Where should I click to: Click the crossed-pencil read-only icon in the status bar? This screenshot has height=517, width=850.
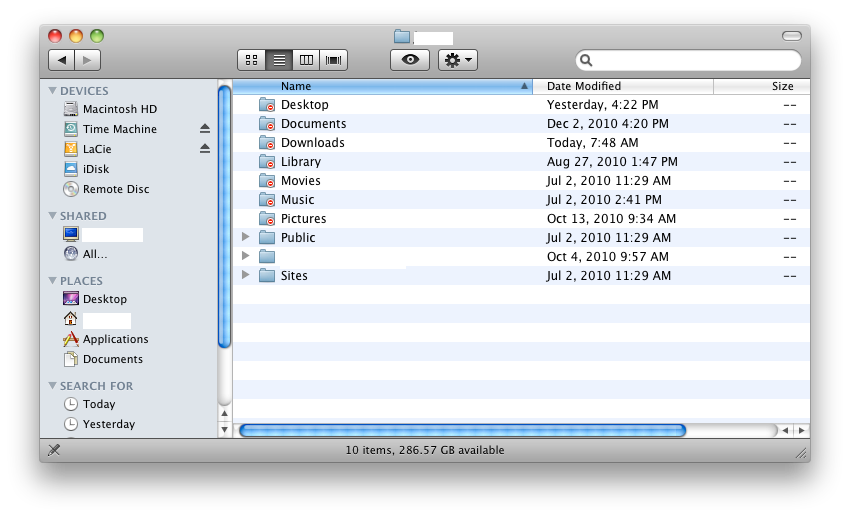pyautogui.click(x=54, y=450)
